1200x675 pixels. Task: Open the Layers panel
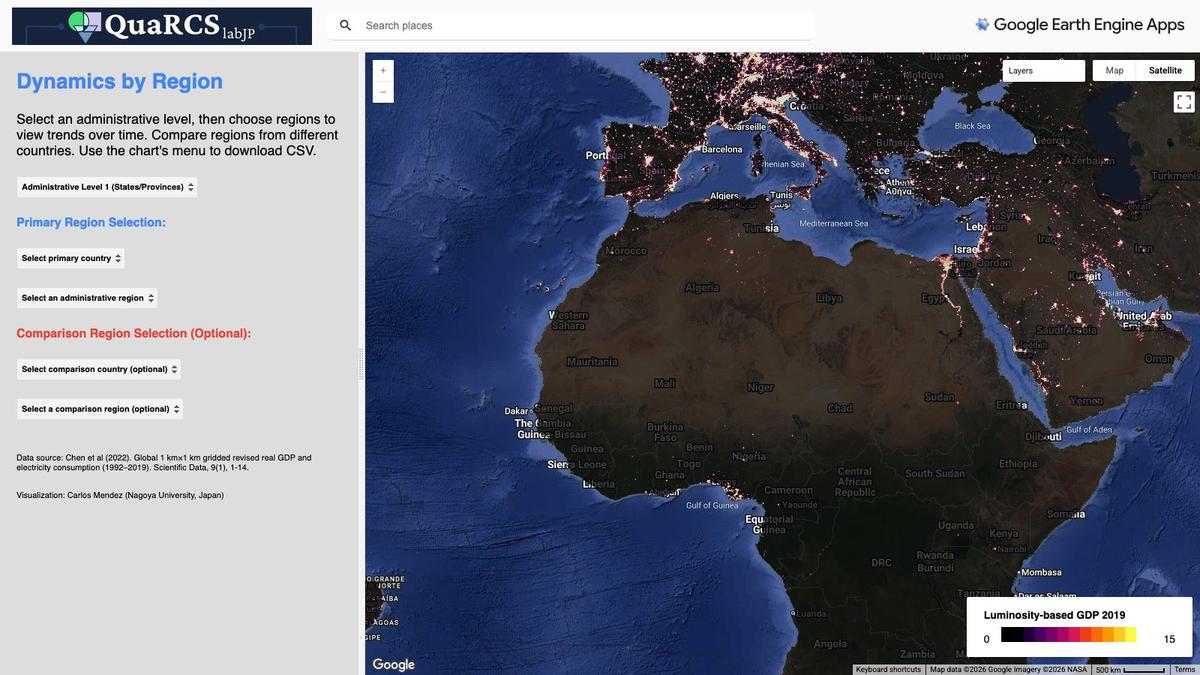1044,71
